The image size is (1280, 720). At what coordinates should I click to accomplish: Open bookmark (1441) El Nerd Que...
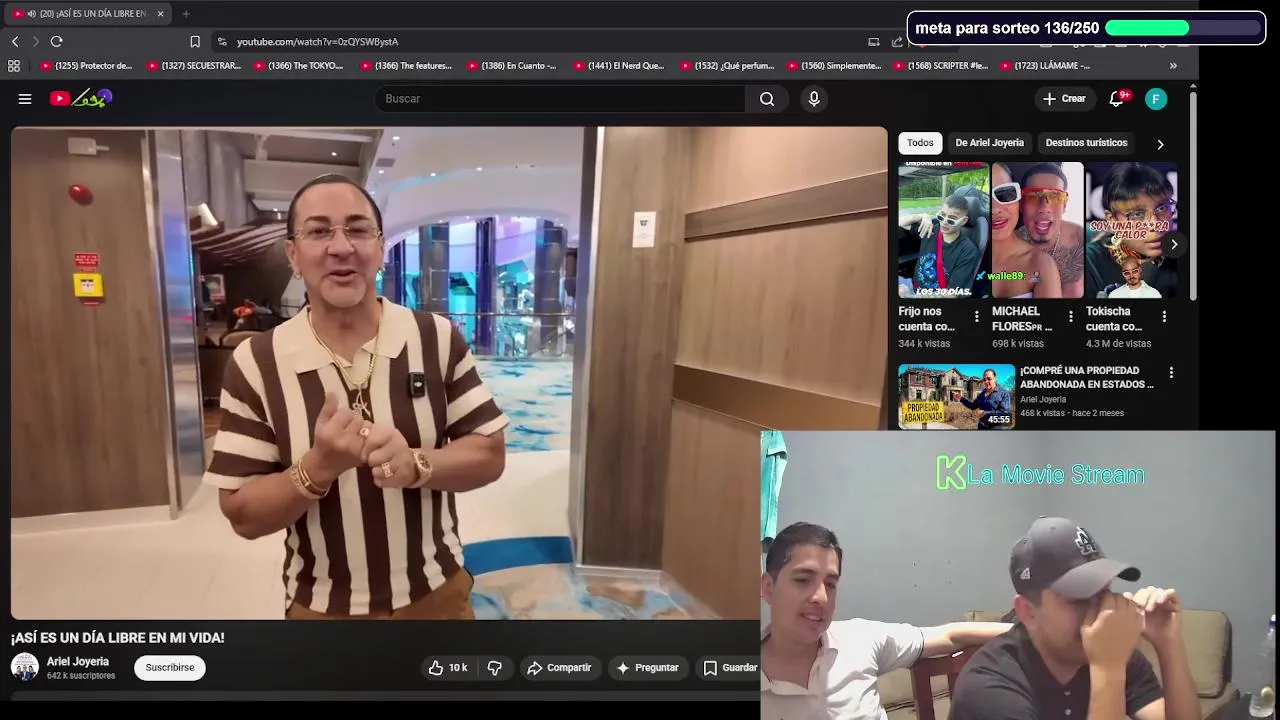619,66
